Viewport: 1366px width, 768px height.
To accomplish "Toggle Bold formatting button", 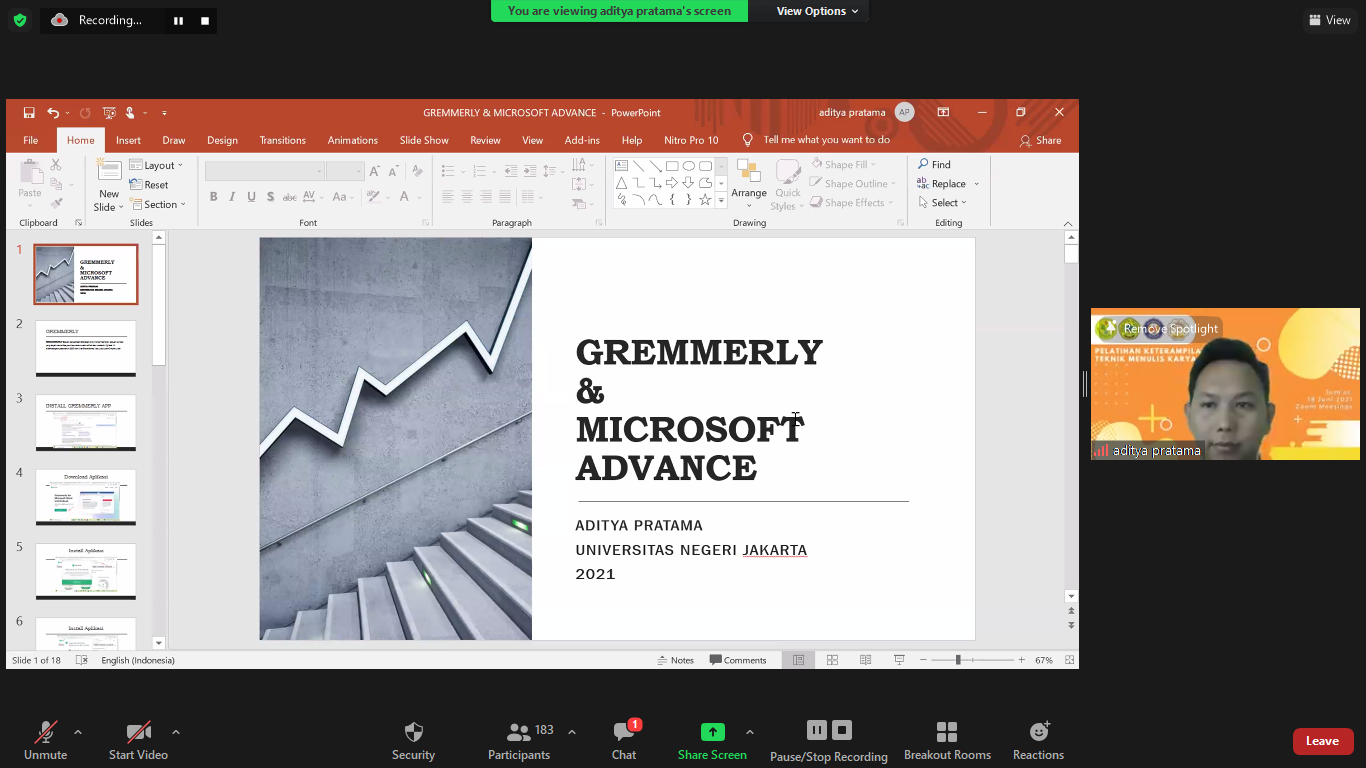I will point(213,197).
